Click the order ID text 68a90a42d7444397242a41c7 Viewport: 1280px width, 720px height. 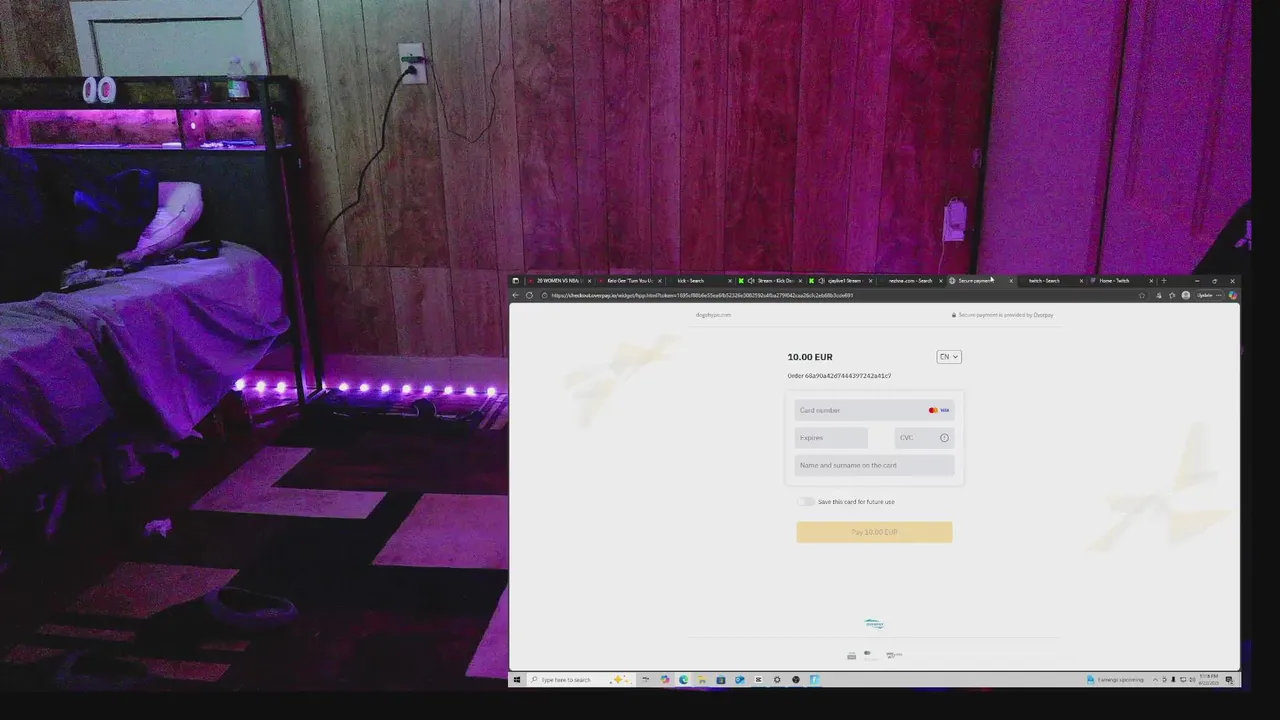pos(848,376)
